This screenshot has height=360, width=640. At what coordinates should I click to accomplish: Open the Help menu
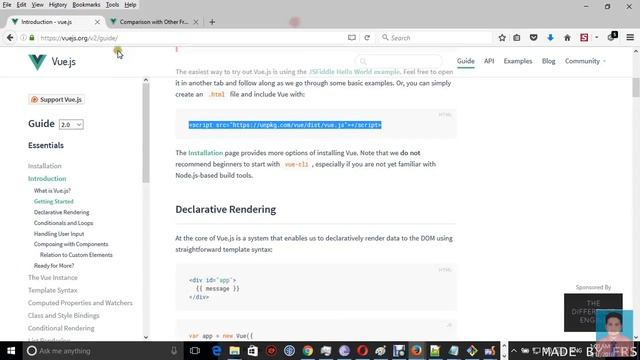130,5
